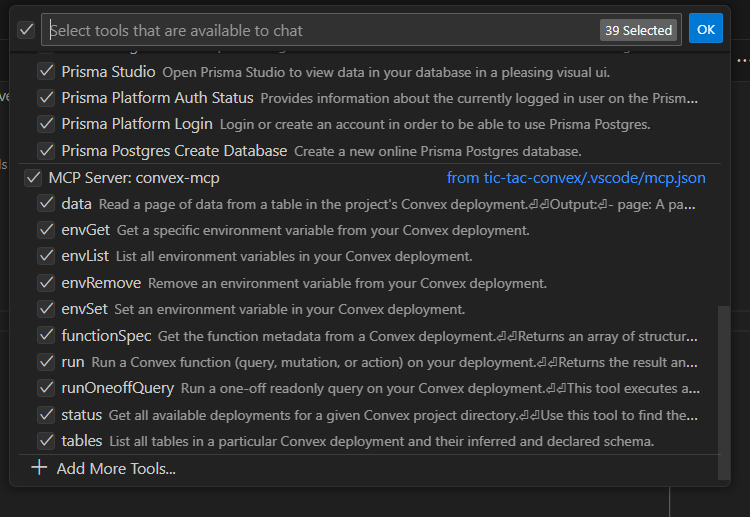
Task: Click 'tables' tool name
Action: (82, 441)
